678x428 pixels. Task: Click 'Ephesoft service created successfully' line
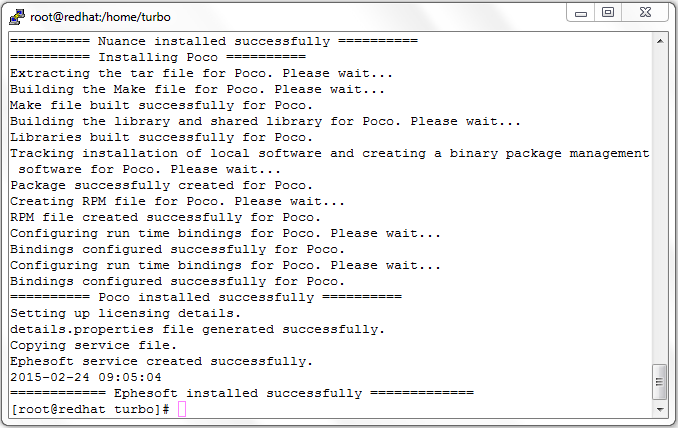(161, 361)
